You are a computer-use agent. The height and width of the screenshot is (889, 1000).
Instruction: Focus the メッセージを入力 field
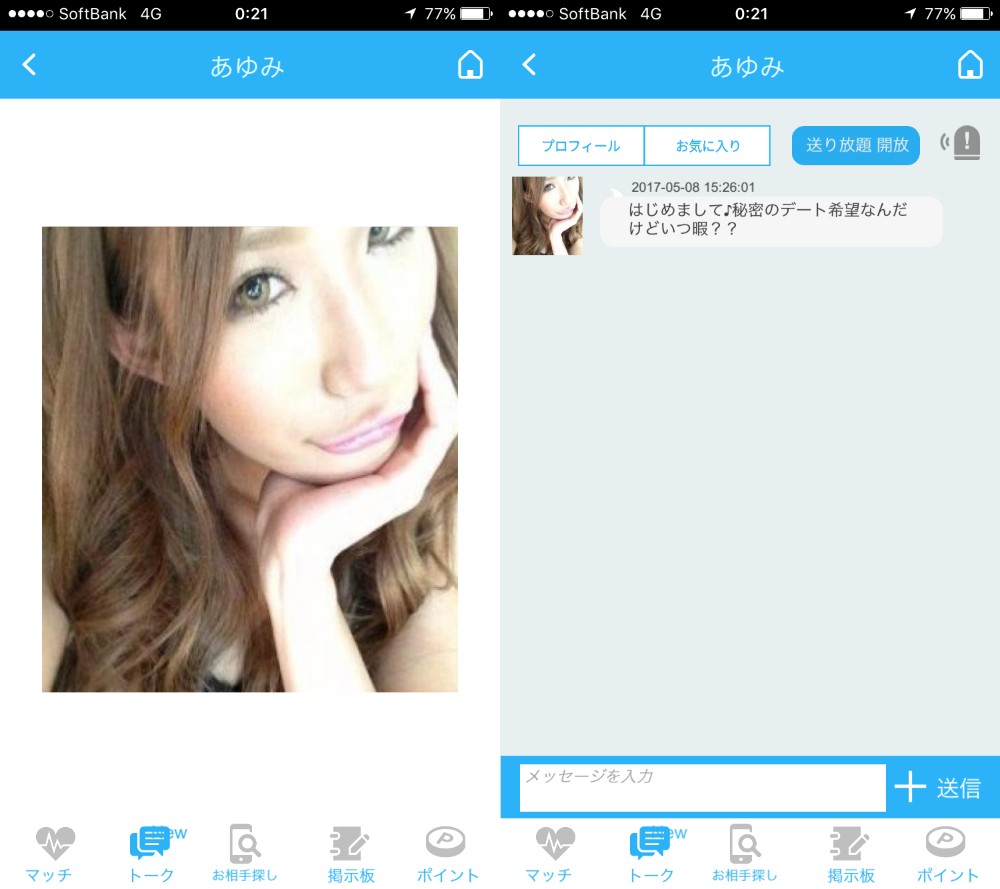(702, 788)
